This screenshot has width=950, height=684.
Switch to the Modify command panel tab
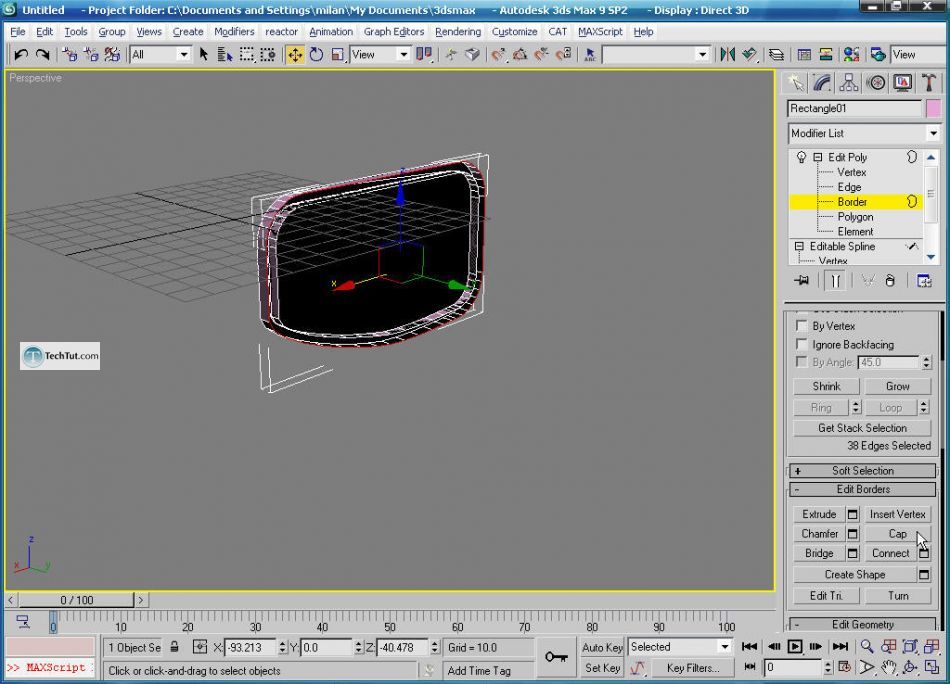tap(822, 82)
